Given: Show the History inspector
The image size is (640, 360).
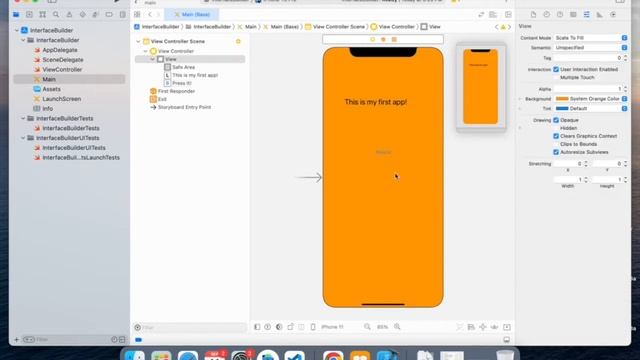Looking at the screenshot, I should (547, 15).
